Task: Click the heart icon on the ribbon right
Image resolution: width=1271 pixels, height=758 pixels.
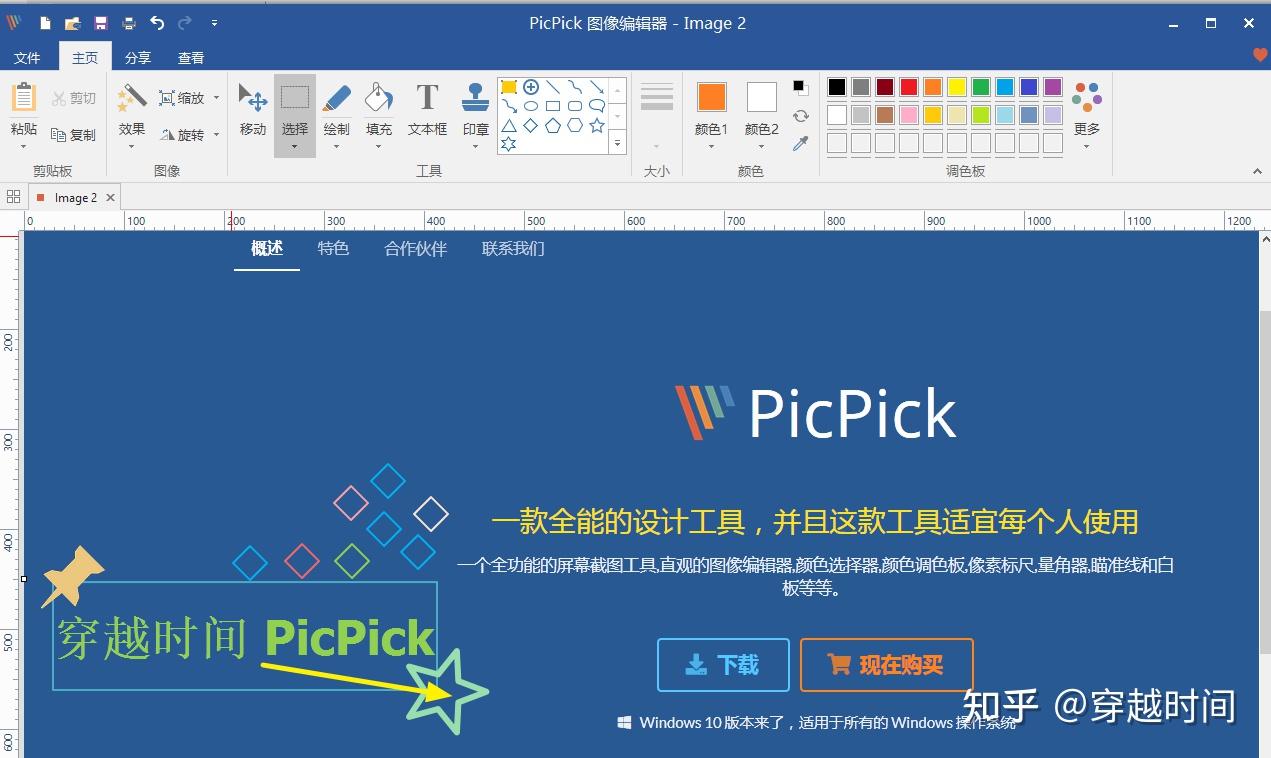Action: tap(1258, 57)
